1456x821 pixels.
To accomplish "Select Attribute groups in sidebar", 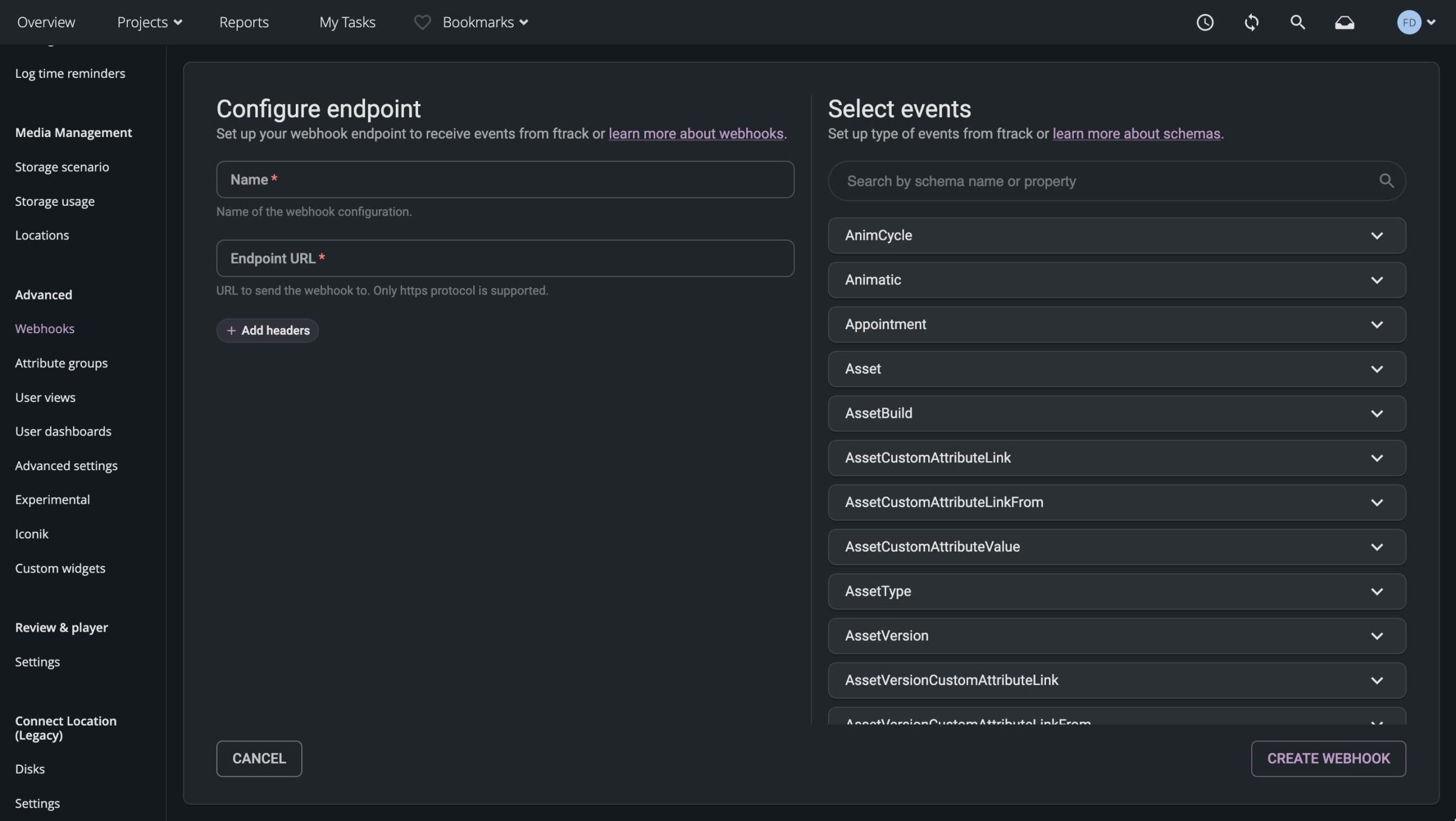I will [61, 363].
